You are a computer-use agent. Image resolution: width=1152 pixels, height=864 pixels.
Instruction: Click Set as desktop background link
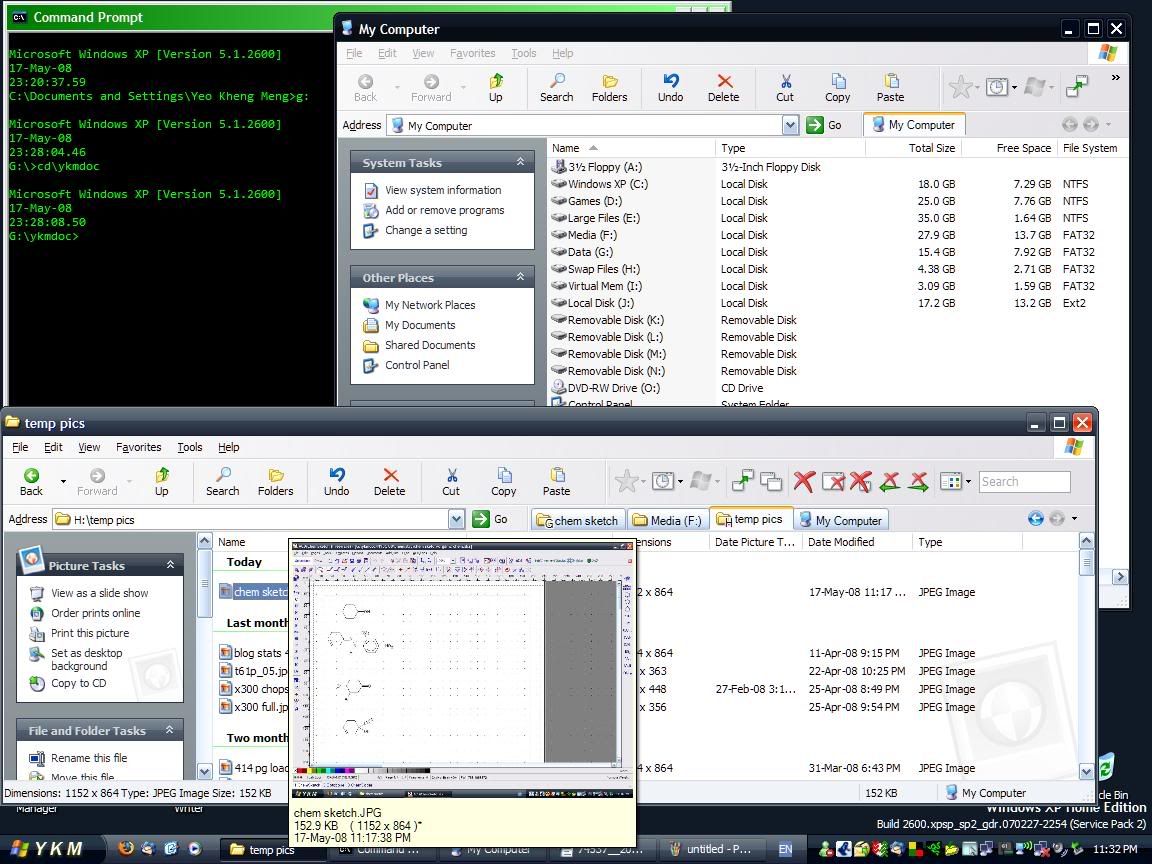coord(87,659)
